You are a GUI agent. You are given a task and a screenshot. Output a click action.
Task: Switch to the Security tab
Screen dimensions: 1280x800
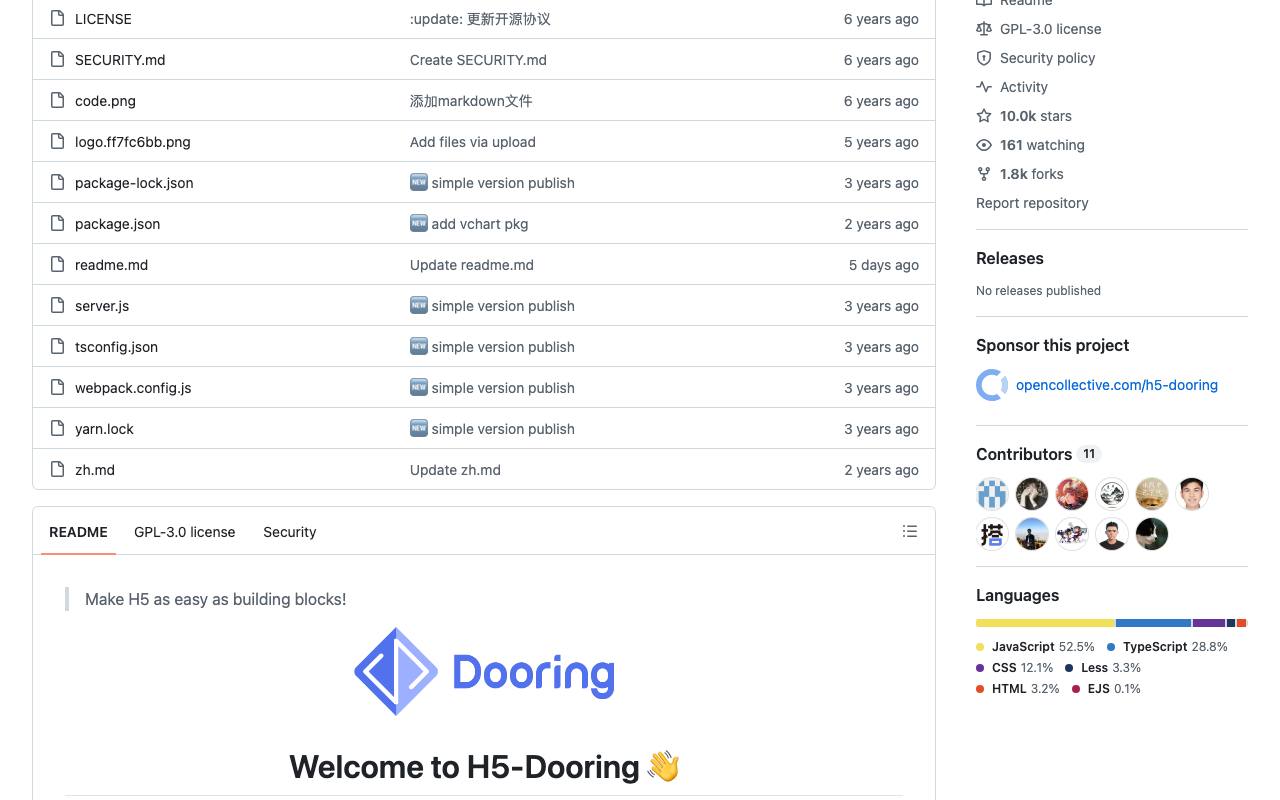[290, 532]
